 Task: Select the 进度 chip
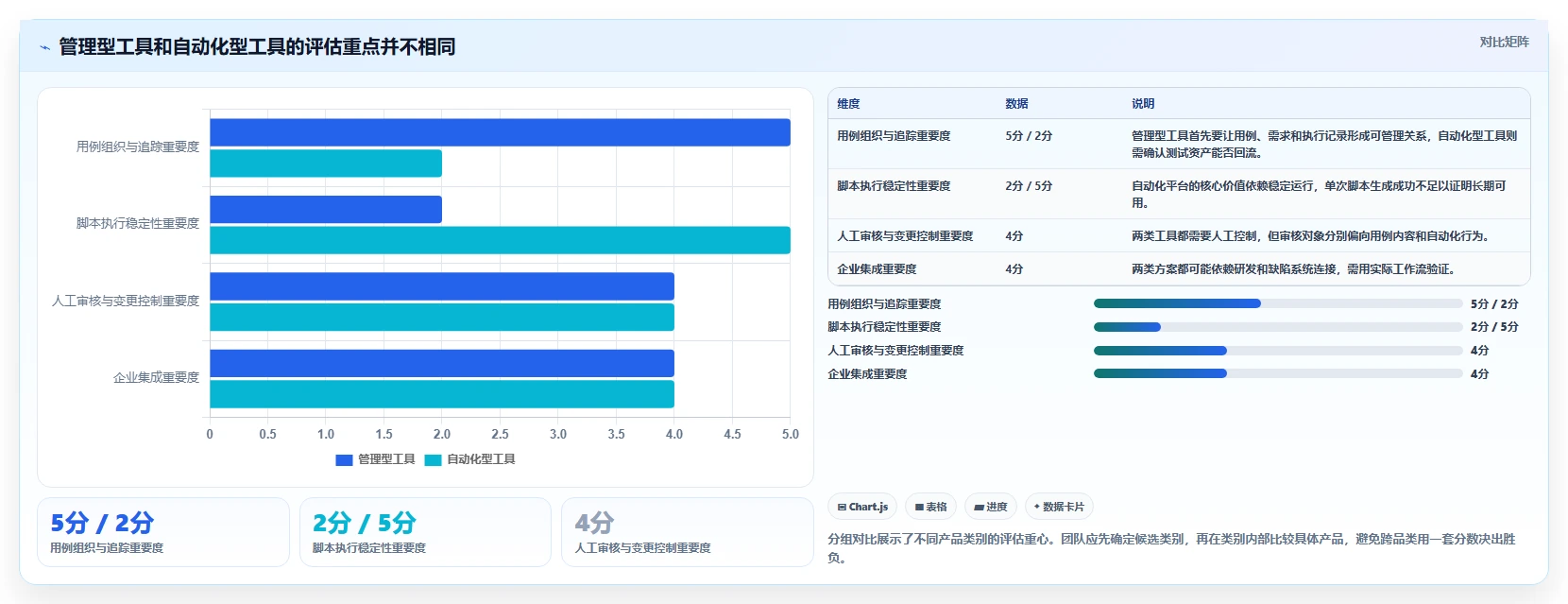click(991, 507)
